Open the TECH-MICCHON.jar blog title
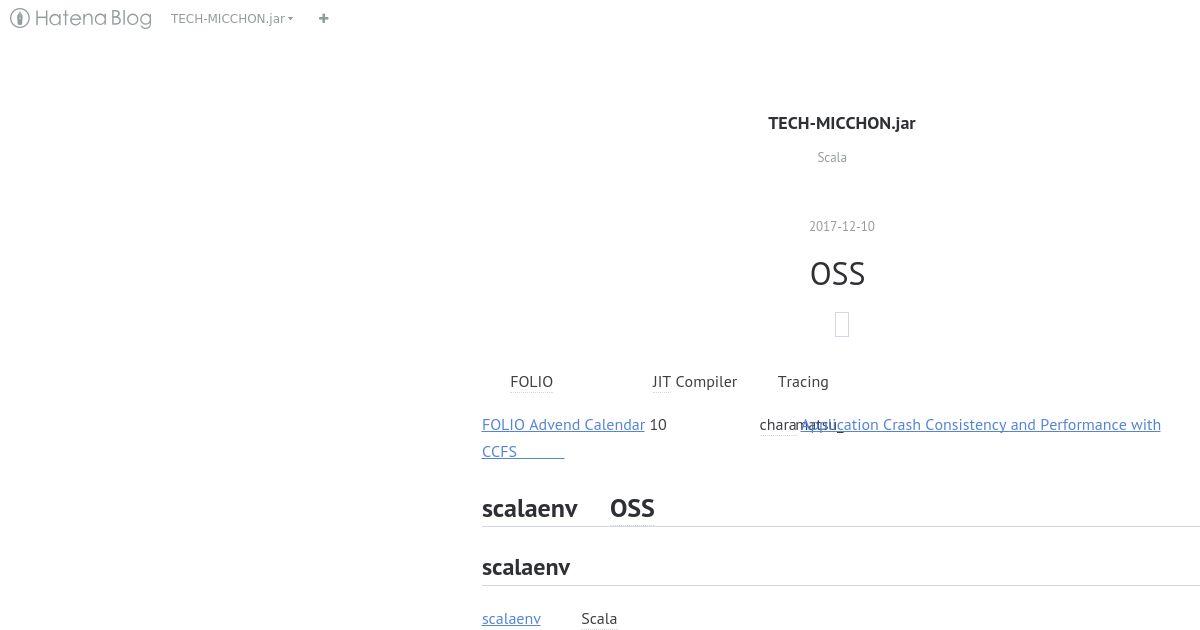Screen dimensions: 1200x630 pos(842,123)
